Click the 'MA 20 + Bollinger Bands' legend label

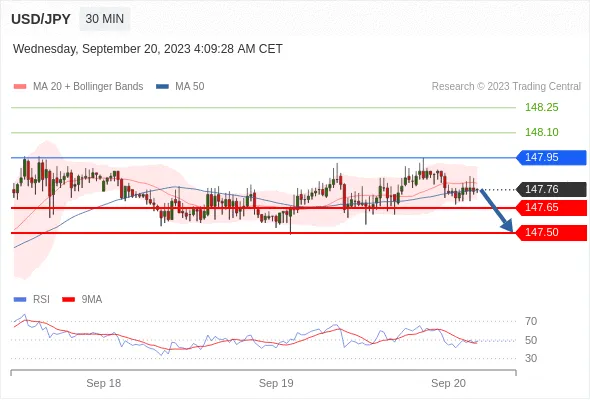pos(88,87)
